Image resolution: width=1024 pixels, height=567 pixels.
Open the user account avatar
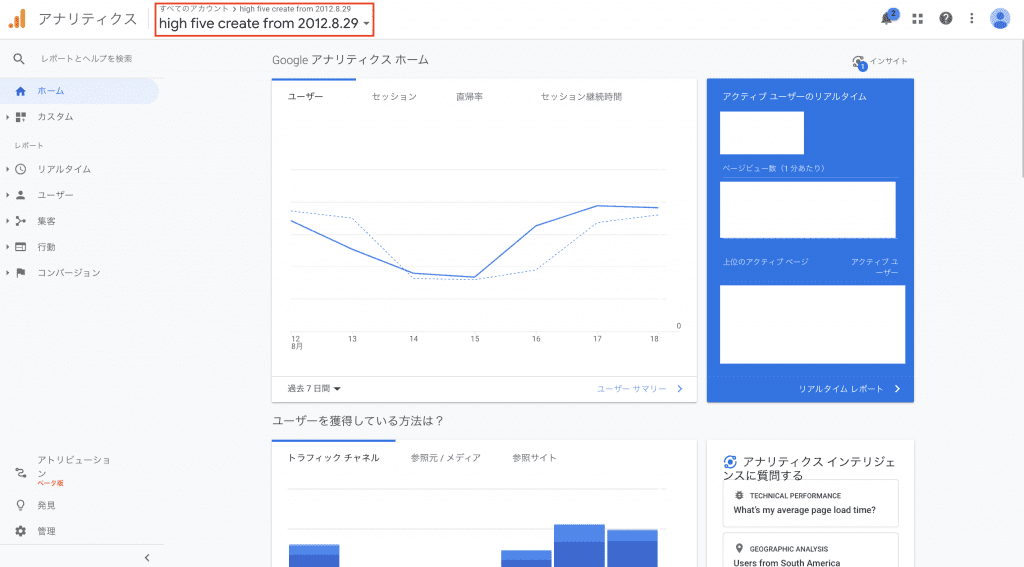tap(1000, 18)
